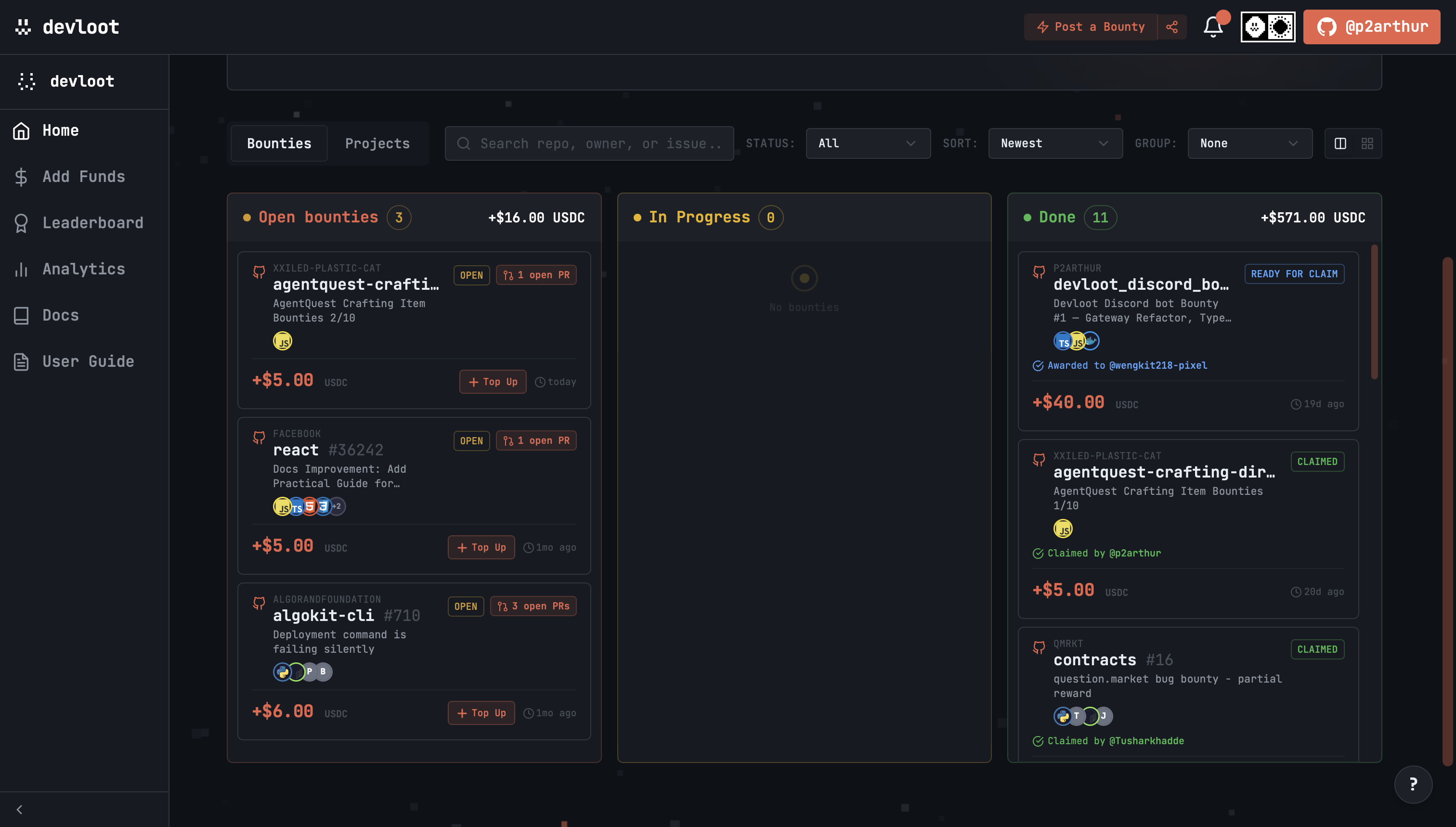Open Add Funds in sidebar
The width and height of the screenshot is (1456, 827).
point(84,177)
